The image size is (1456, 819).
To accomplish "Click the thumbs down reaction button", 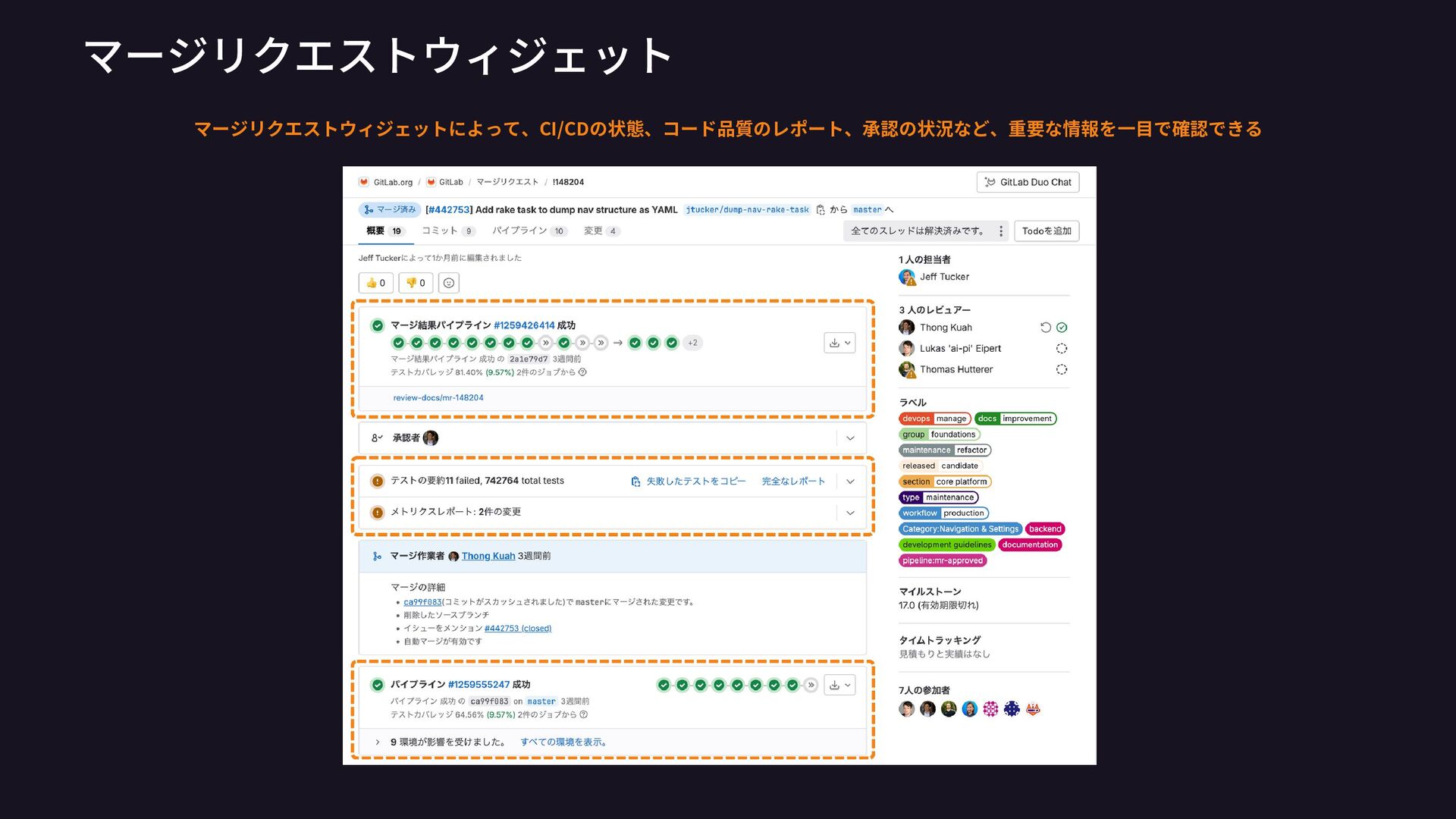I will [x=416, y=283].
